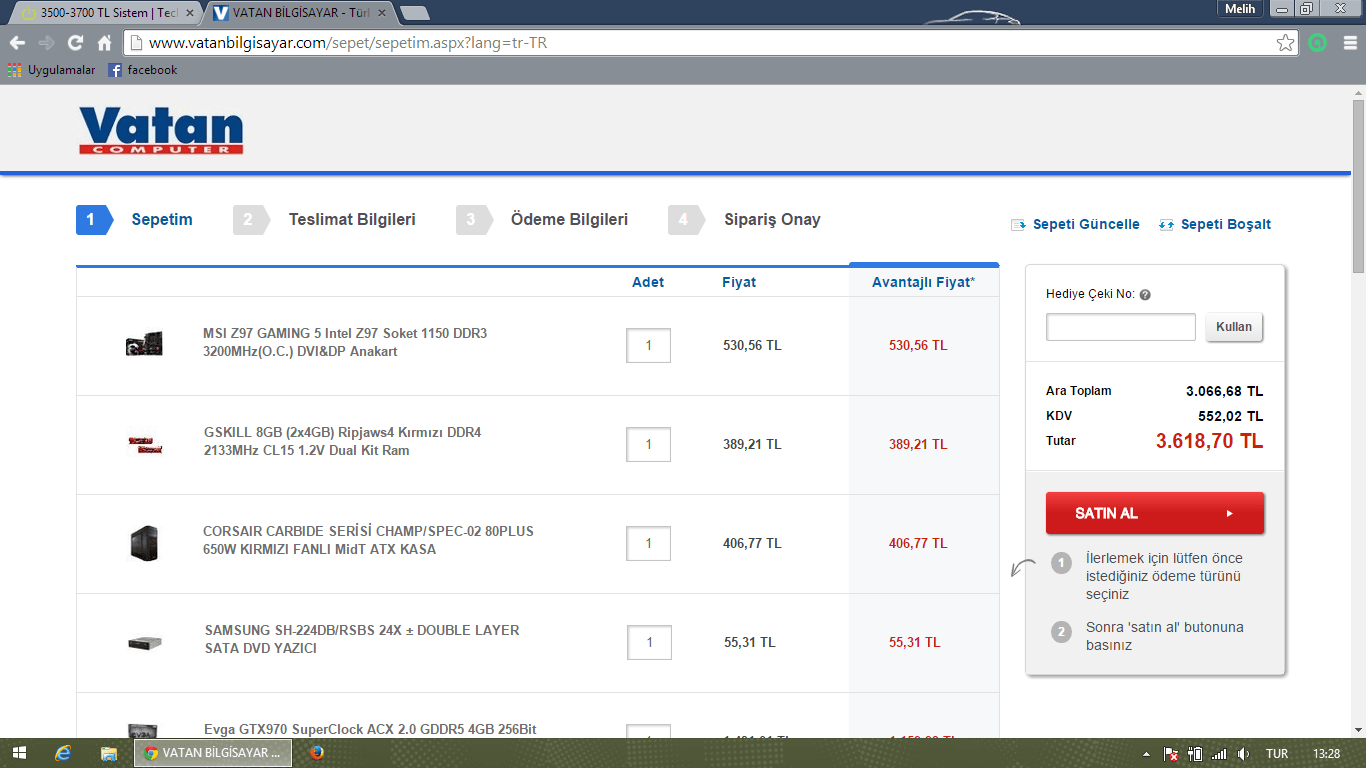Open the Uygulamalar apps shortcut
Screen dimensions: 1366x768
(52, 70)
